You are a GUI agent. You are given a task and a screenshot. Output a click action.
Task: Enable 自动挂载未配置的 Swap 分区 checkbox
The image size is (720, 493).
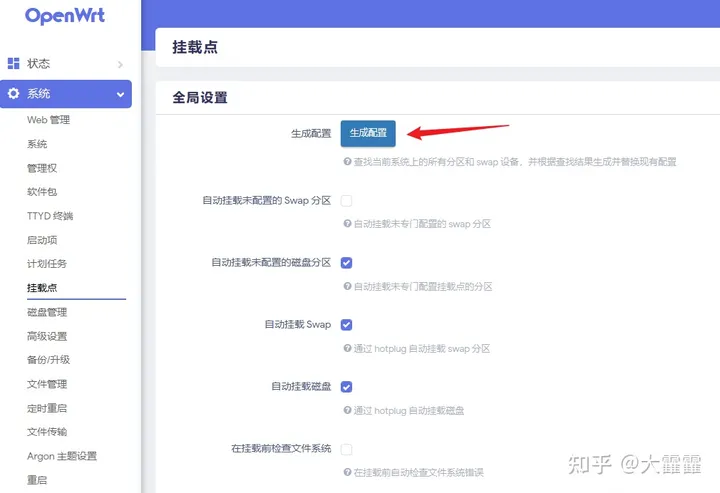(x=346, y=201)
